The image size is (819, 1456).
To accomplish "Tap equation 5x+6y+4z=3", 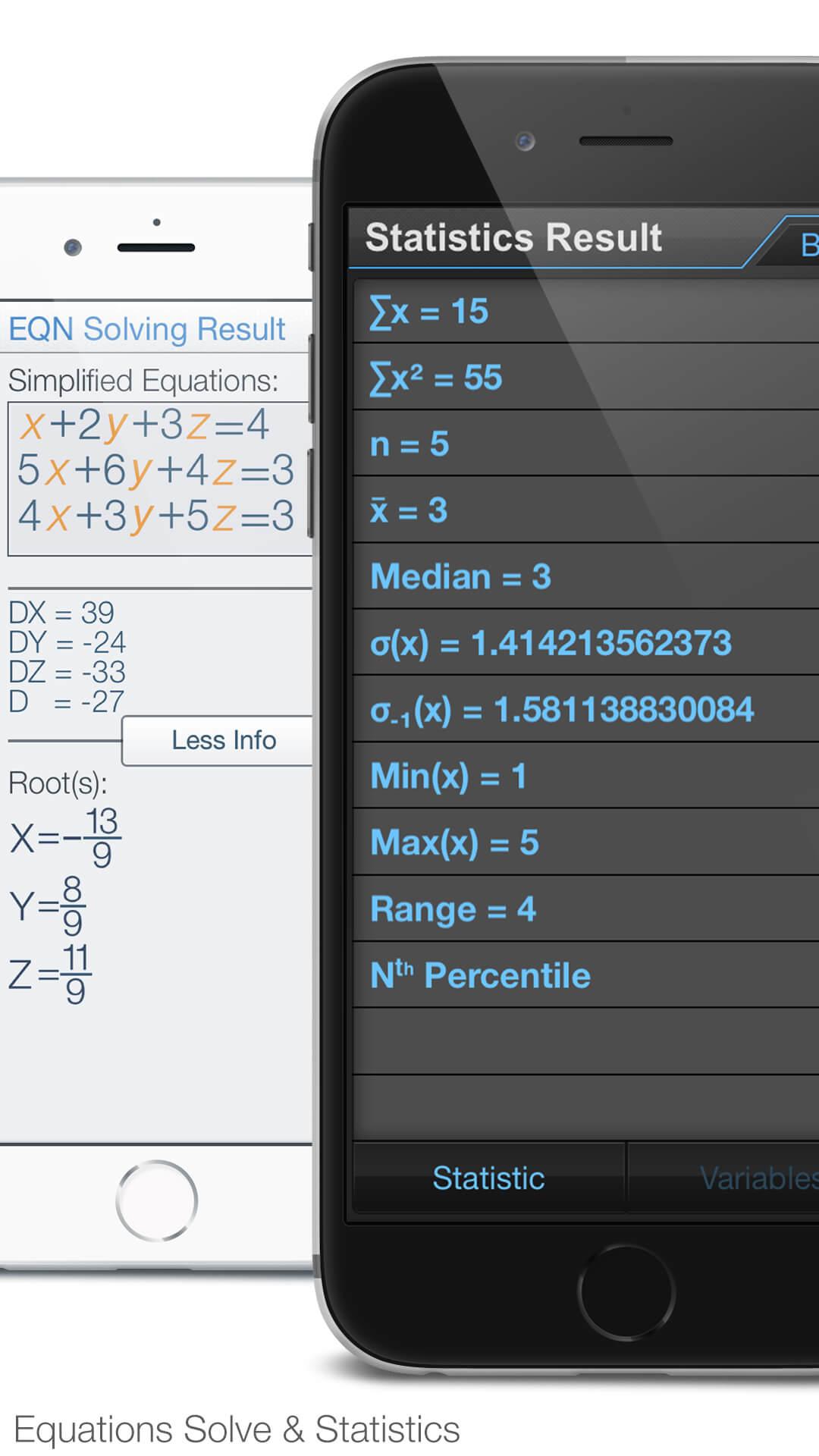I will (x=155, y=470).
